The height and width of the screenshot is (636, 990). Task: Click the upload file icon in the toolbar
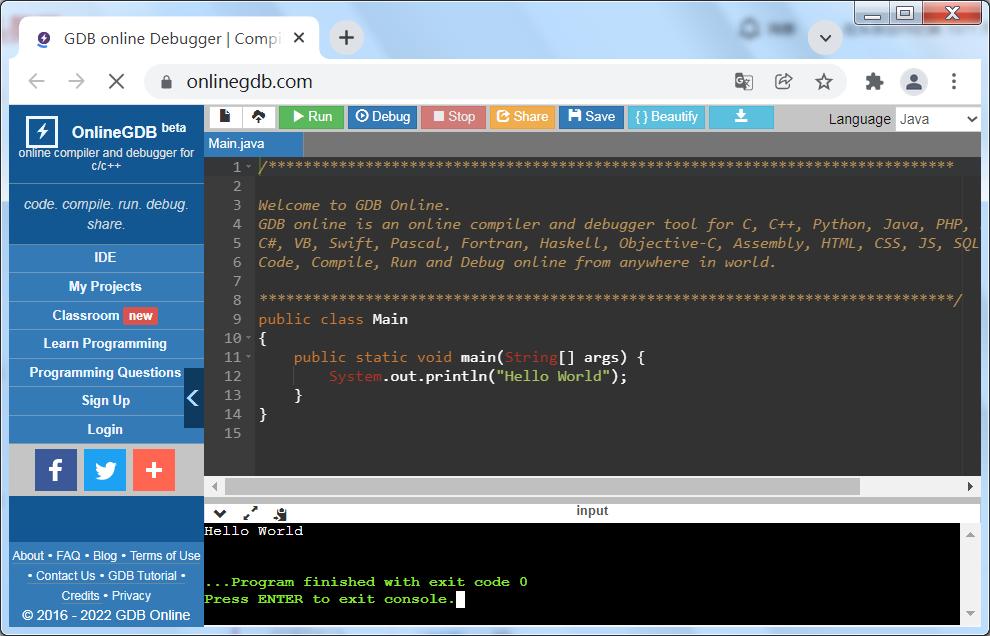258,117
